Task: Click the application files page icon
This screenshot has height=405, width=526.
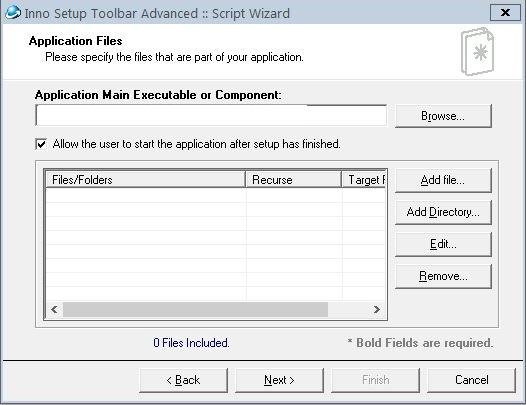Action: (477, 52)
